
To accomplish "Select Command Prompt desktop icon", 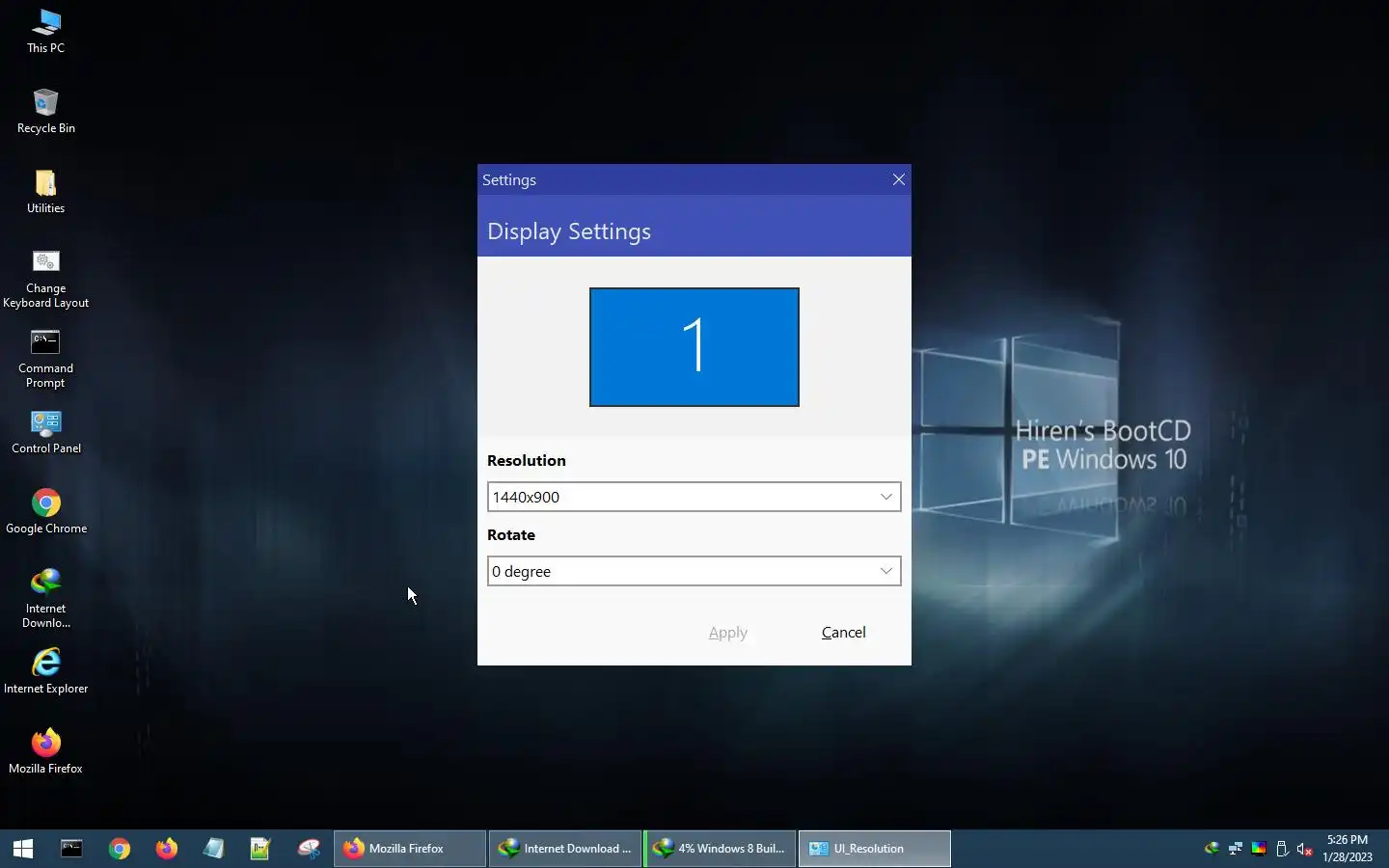I will click(x=45, y=360).
